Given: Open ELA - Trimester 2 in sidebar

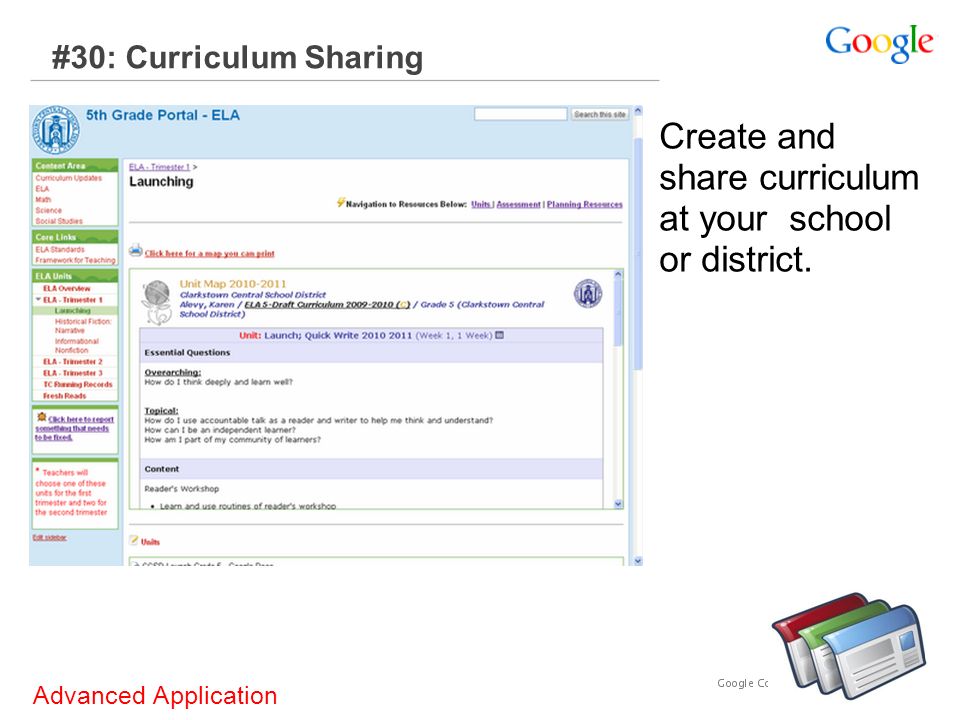Looking at the screenshot, I should point(73,362).
